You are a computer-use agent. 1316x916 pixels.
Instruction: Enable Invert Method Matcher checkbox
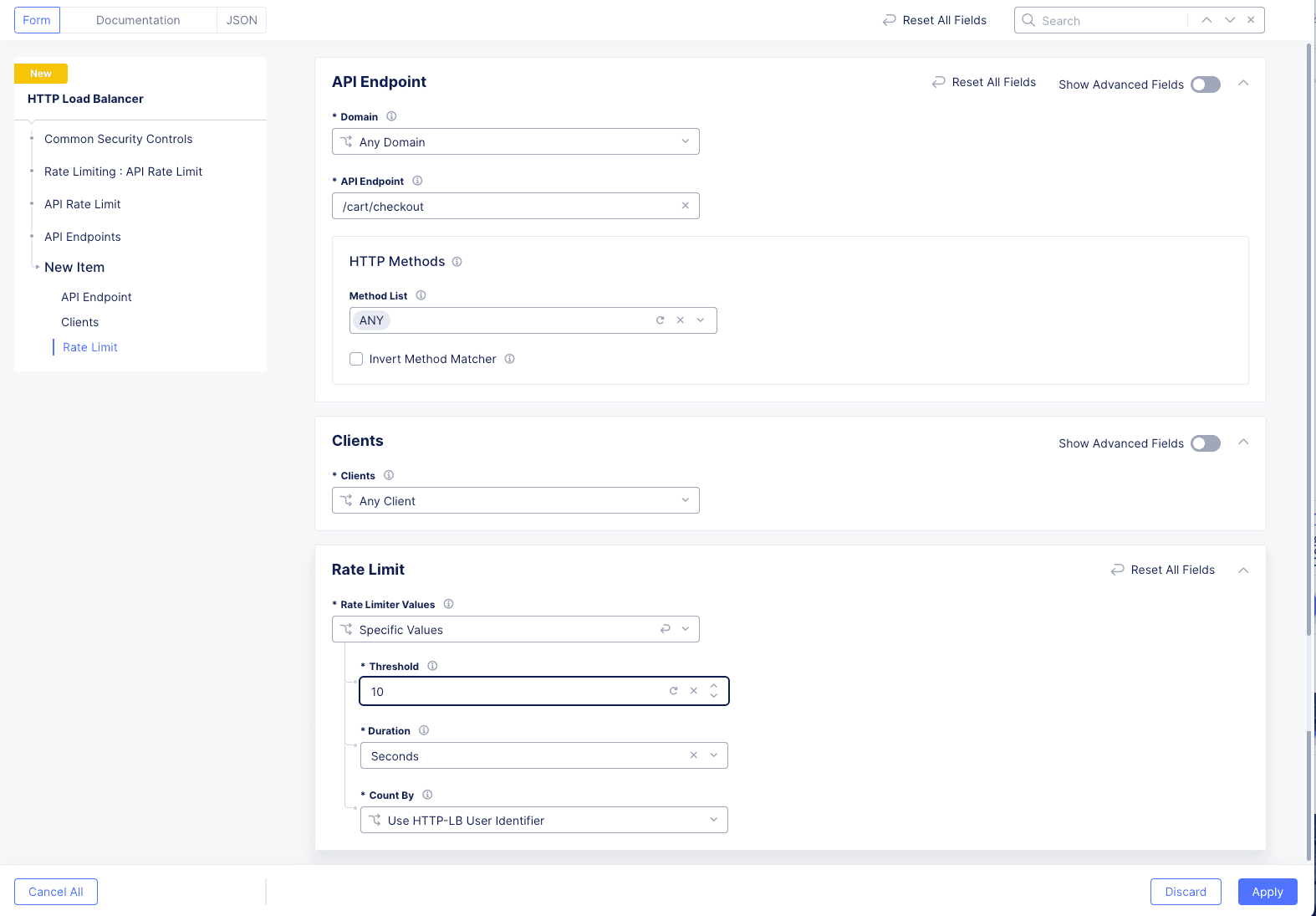point(356,359)
